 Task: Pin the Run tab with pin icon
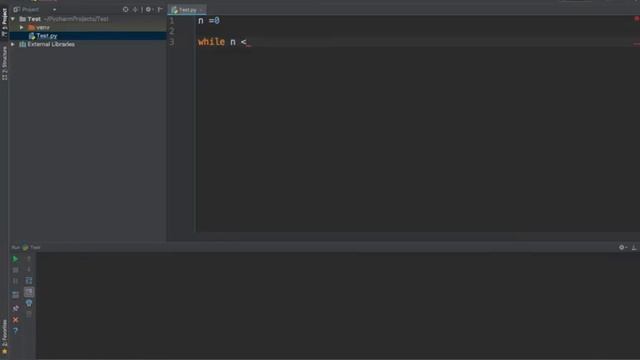pyautogui.click(x=16, y=308)
